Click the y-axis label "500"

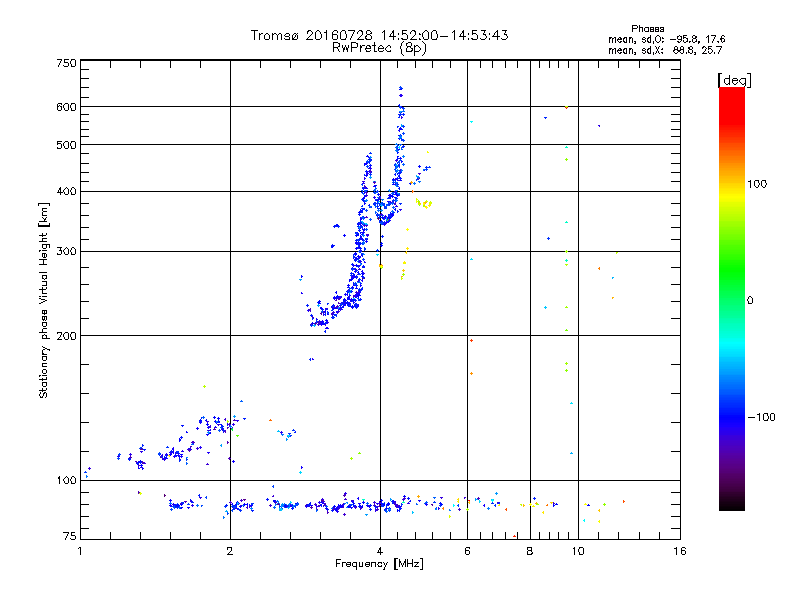[x=66, y=145]
